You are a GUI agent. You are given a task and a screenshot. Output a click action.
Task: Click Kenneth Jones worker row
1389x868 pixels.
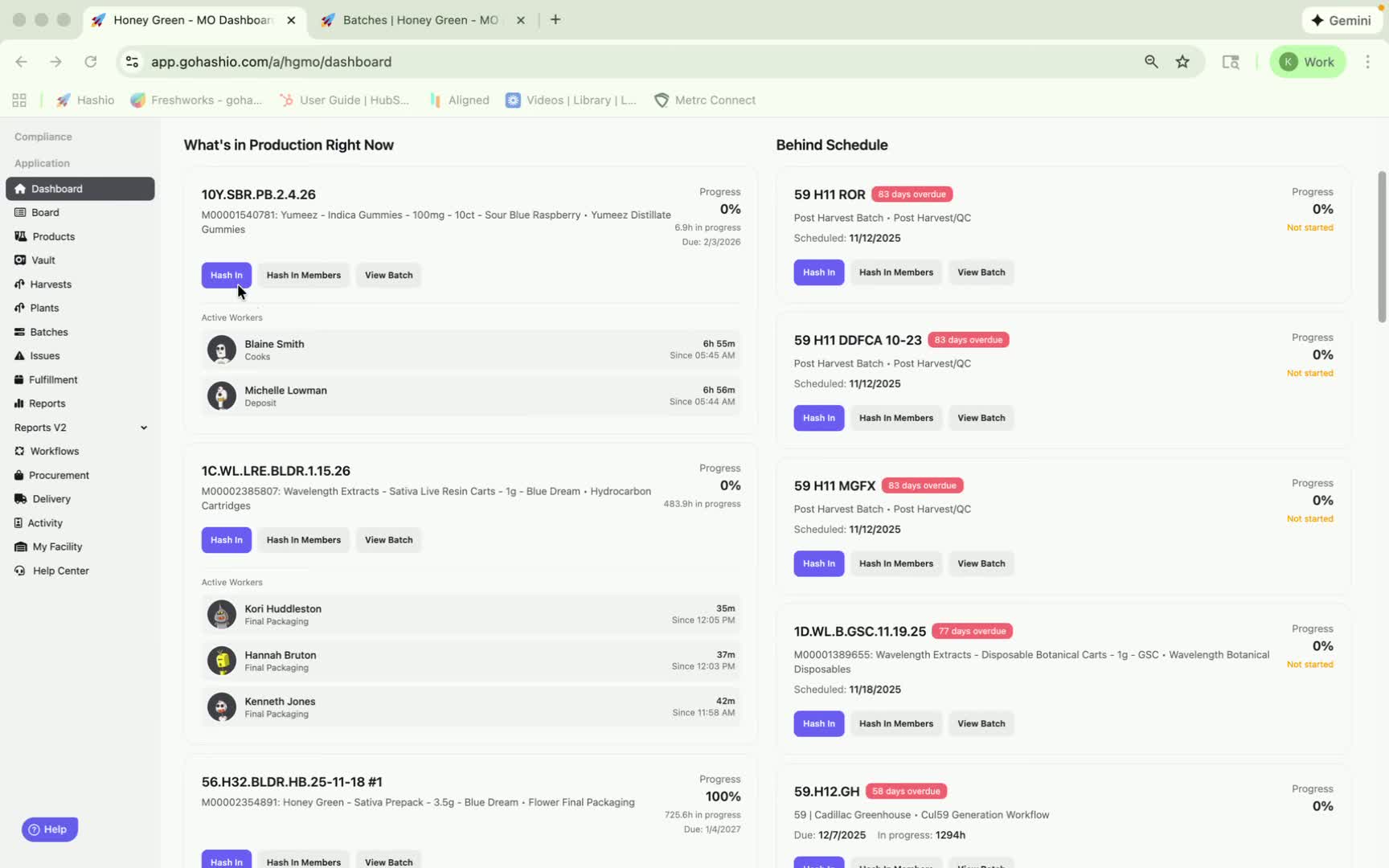(x=471, y=707)
